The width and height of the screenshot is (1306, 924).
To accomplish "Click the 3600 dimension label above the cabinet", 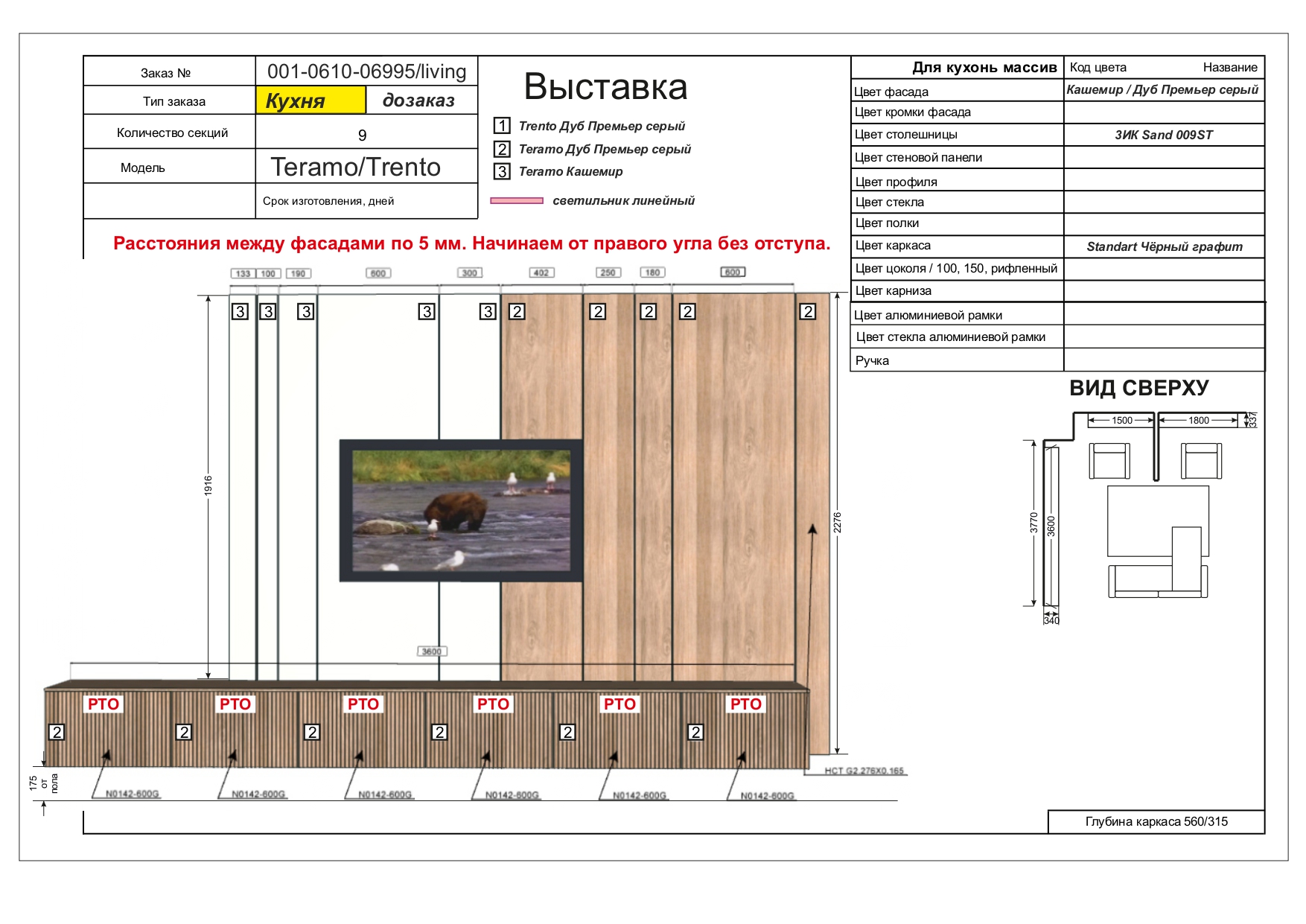I will click(432, 651).
